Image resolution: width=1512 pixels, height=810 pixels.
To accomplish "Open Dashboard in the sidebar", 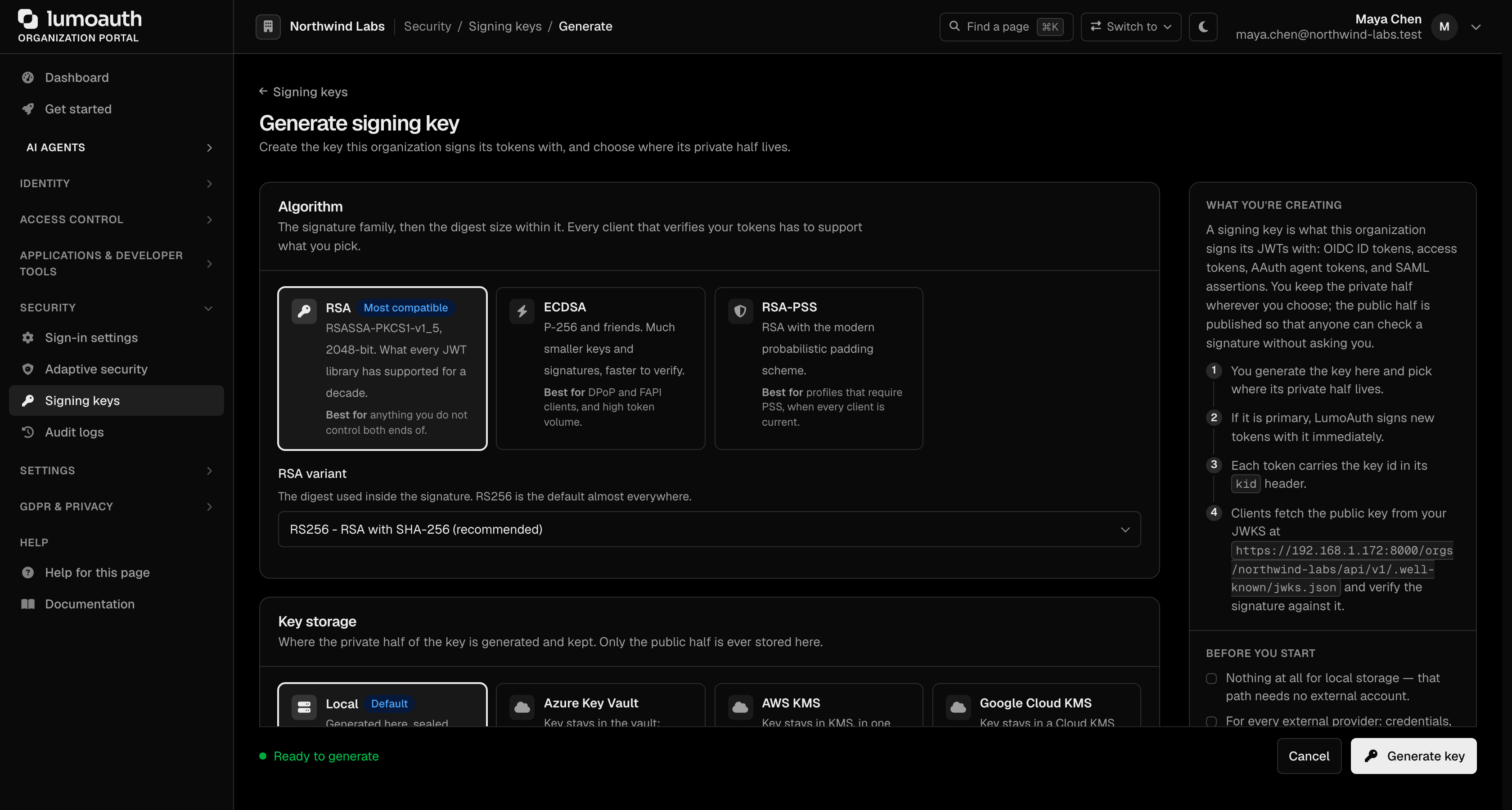I will [116, 77].
